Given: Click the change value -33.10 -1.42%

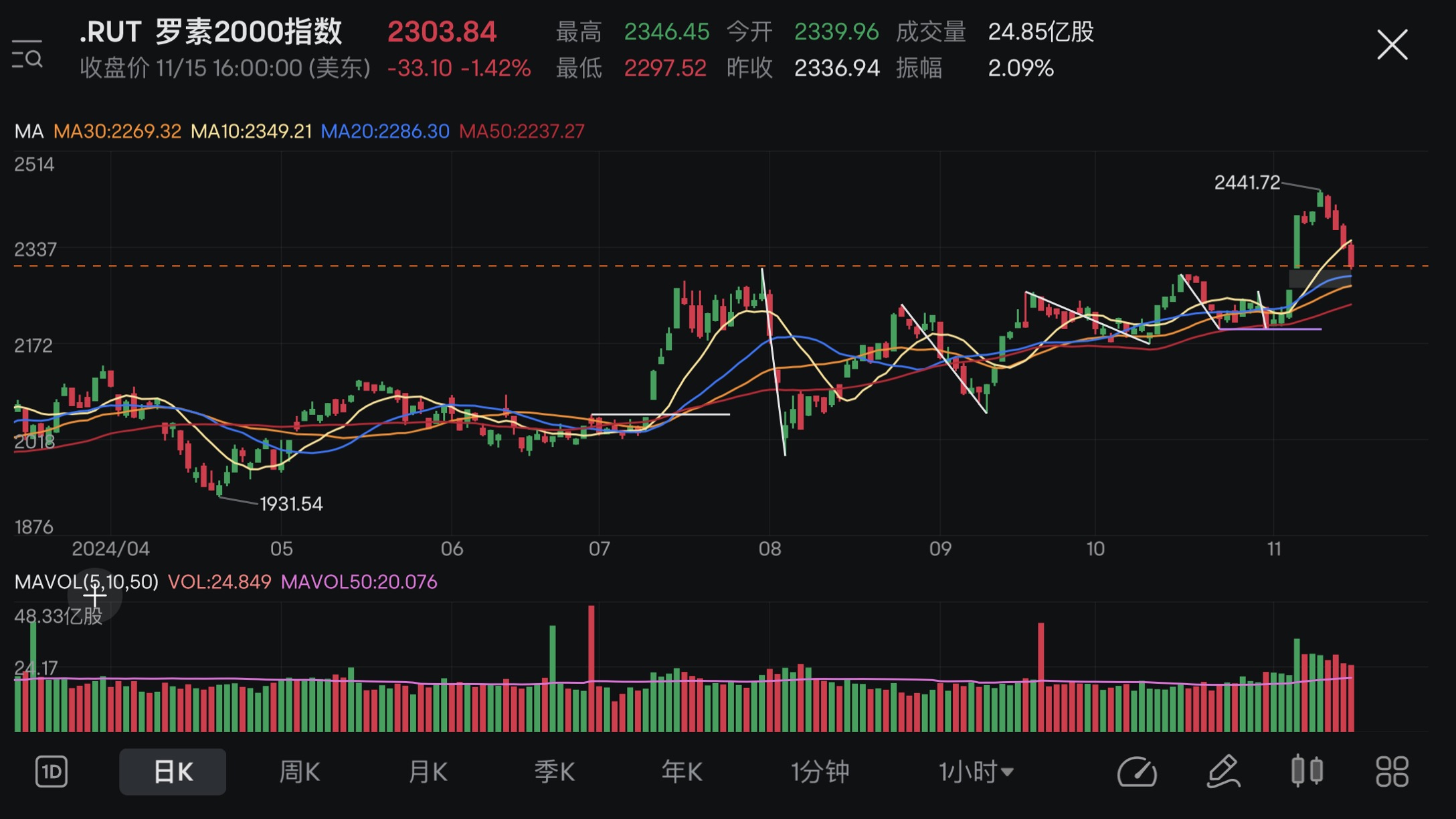Looking at the screenshot, I should coord(459,68).
